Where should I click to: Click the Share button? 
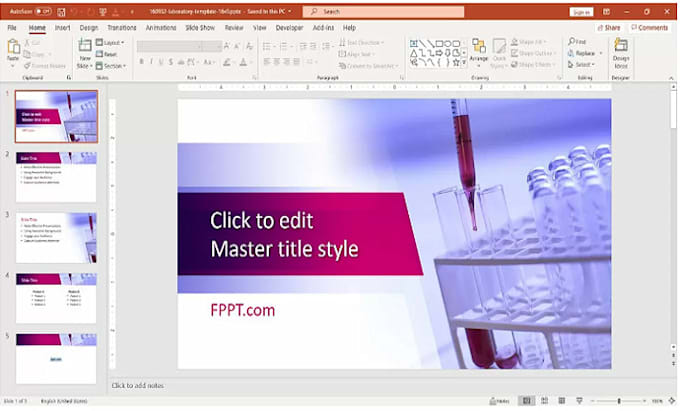(x=609, y=28)
